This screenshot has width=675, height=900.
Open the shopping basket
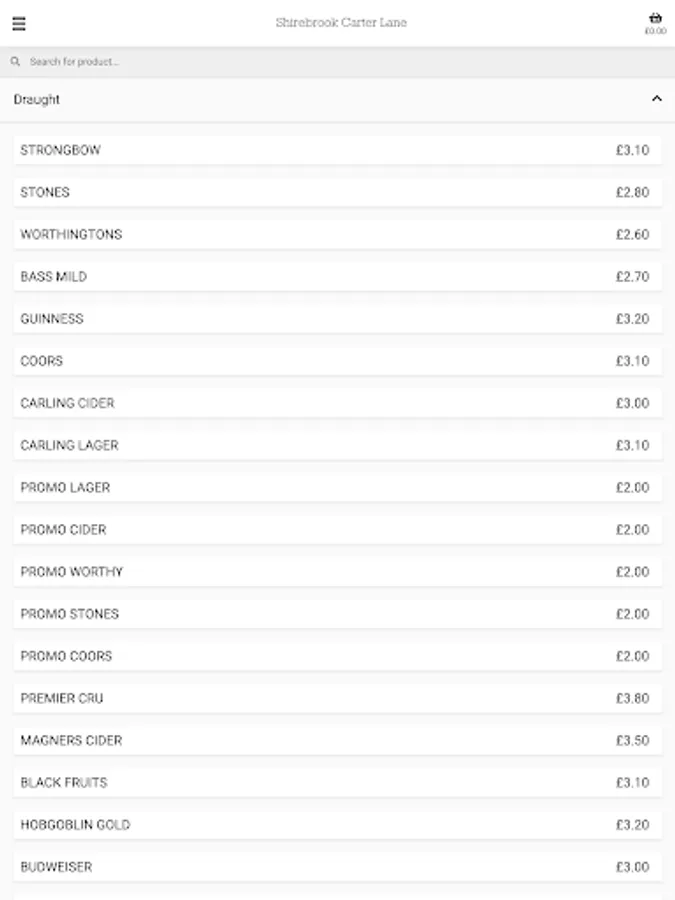[655, 19]
